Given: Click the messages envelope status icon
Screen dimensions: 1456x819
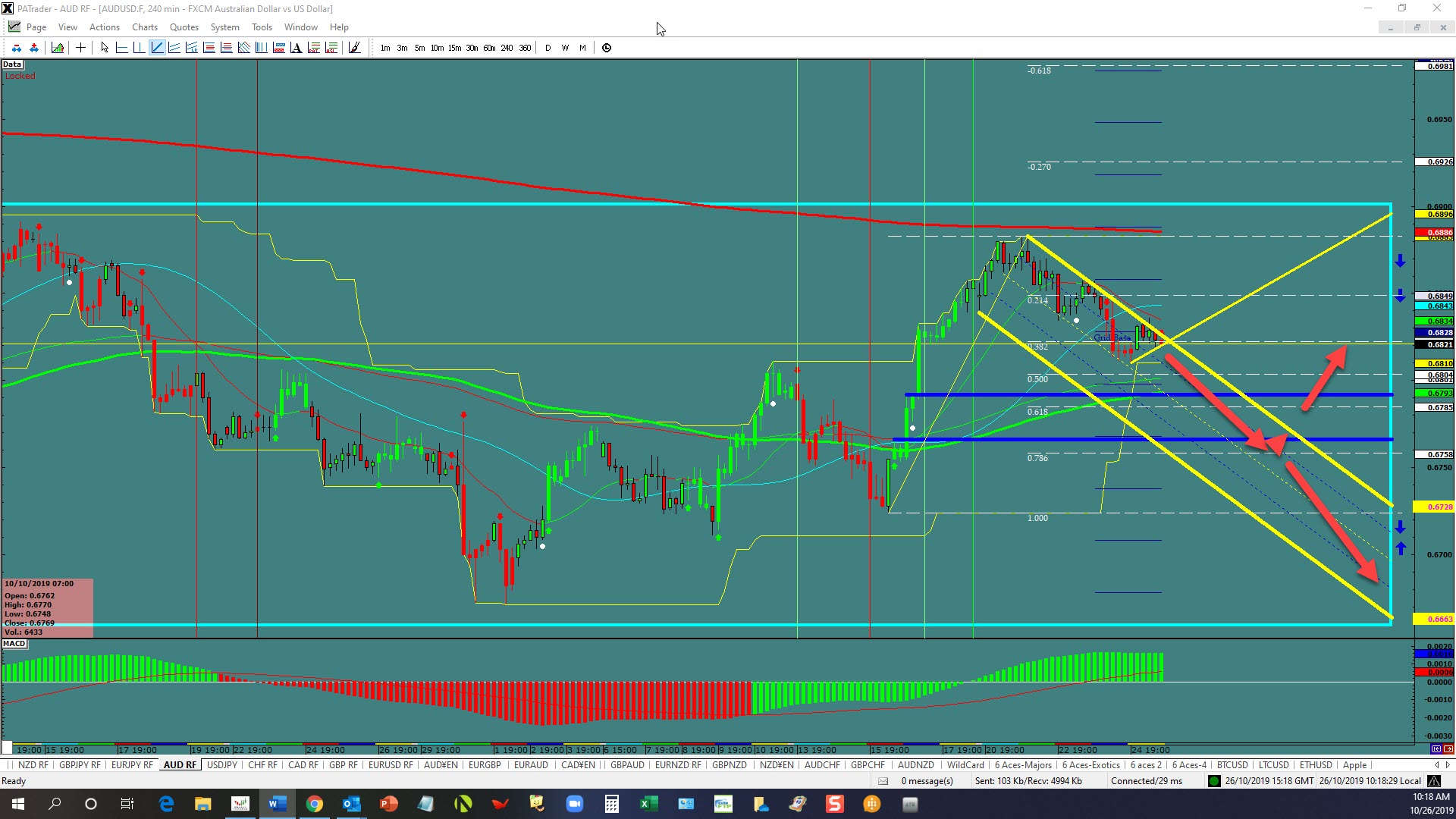Looking at the screenshot, I should [x=883, y=781].
